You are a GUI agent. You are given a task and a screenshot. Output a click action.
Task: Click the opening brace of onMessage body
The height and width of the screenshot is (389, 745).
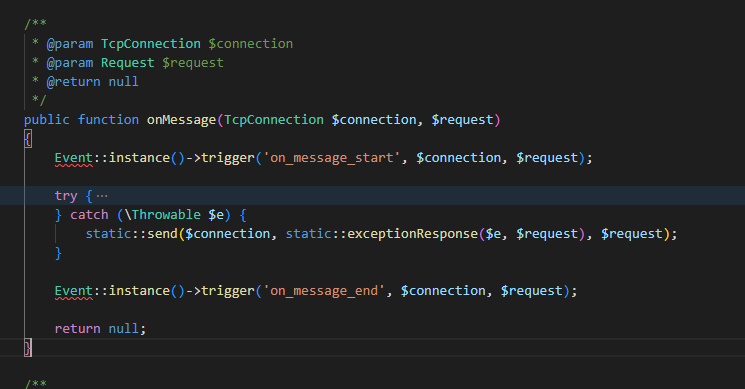click(28, 139)
